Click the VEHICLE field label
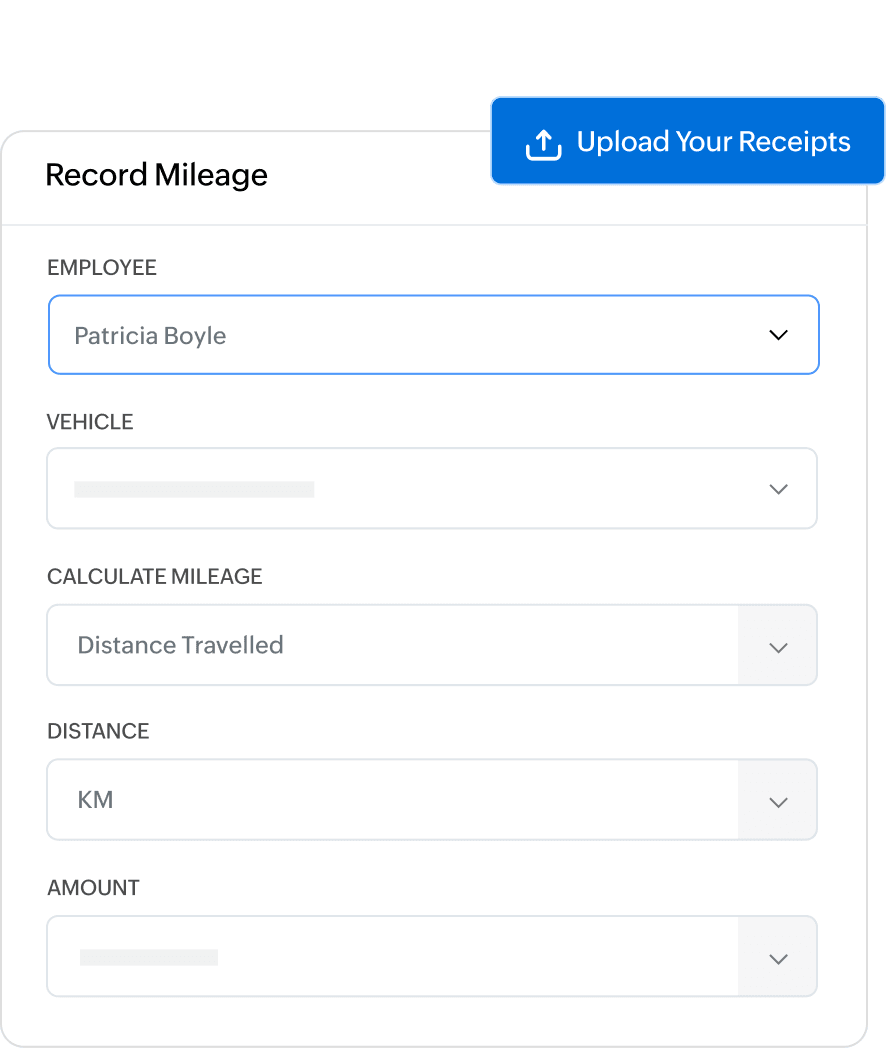 click(90, 422)
